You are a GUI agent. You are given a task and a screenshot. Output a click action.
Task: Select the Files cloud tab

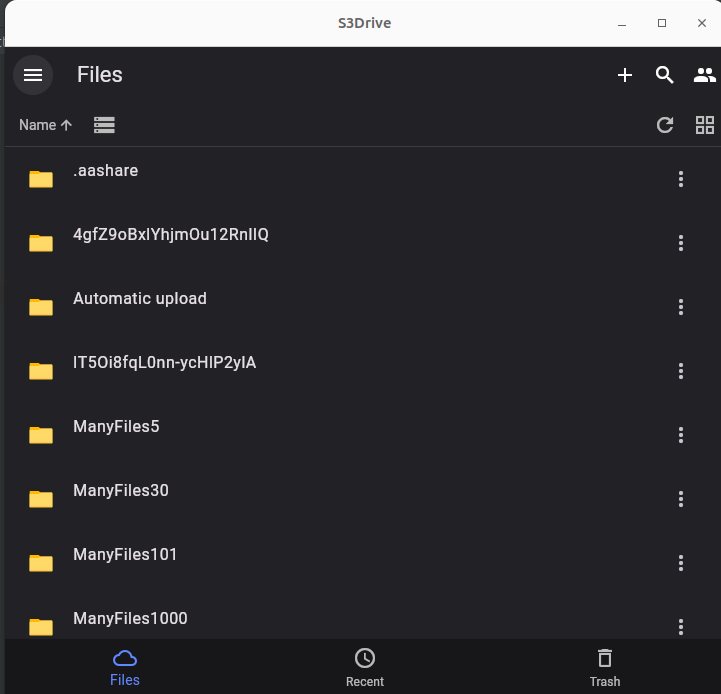pyautogui.click(x=125, y=668)
